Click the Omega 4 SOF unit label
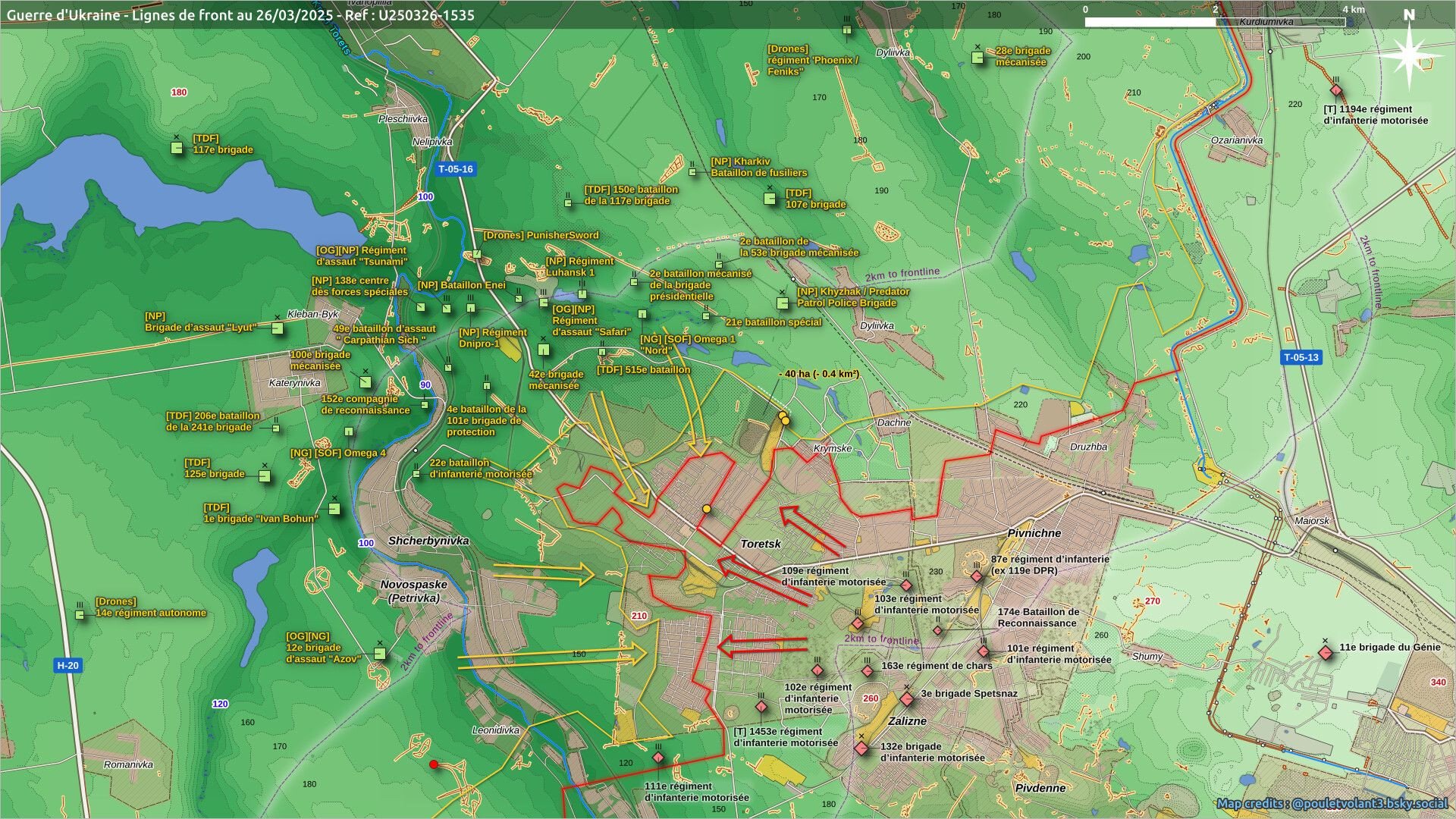 click(x=338, y=453)
